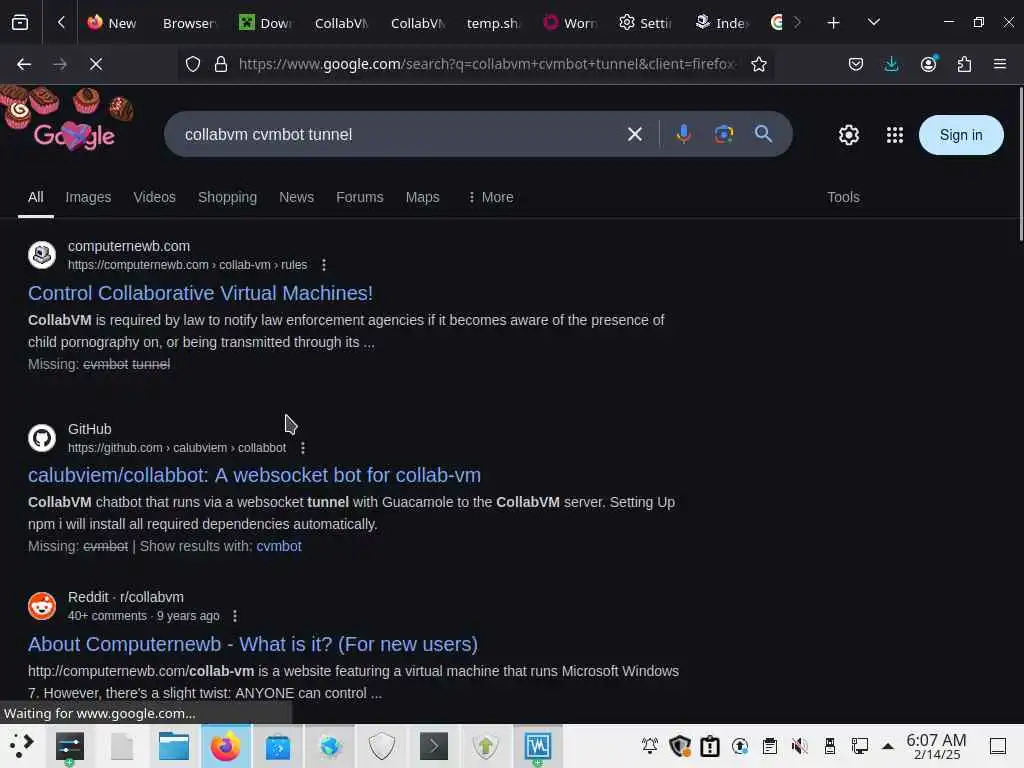Screen dimensions: 1024x768
Task: Open the GitHub result options menu
Action: click(x=302, y=448)
